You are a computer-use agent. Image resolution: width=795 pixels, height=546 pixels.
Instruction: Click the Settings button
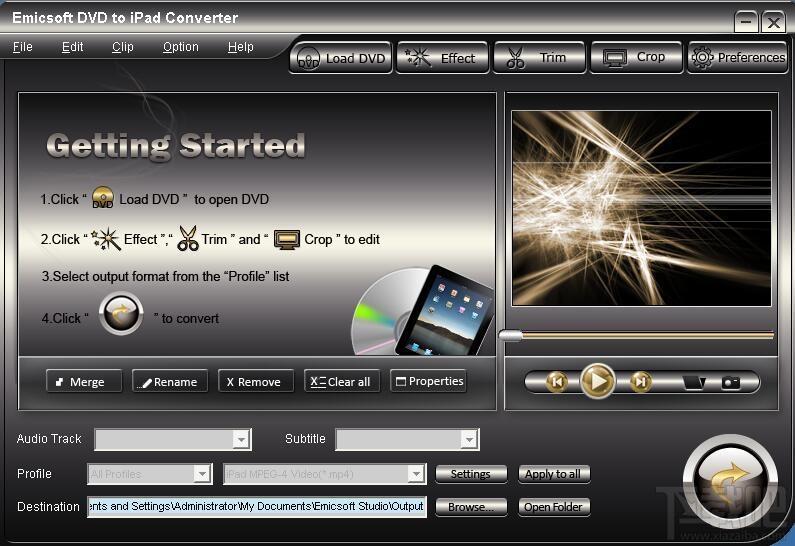[471, 474]
